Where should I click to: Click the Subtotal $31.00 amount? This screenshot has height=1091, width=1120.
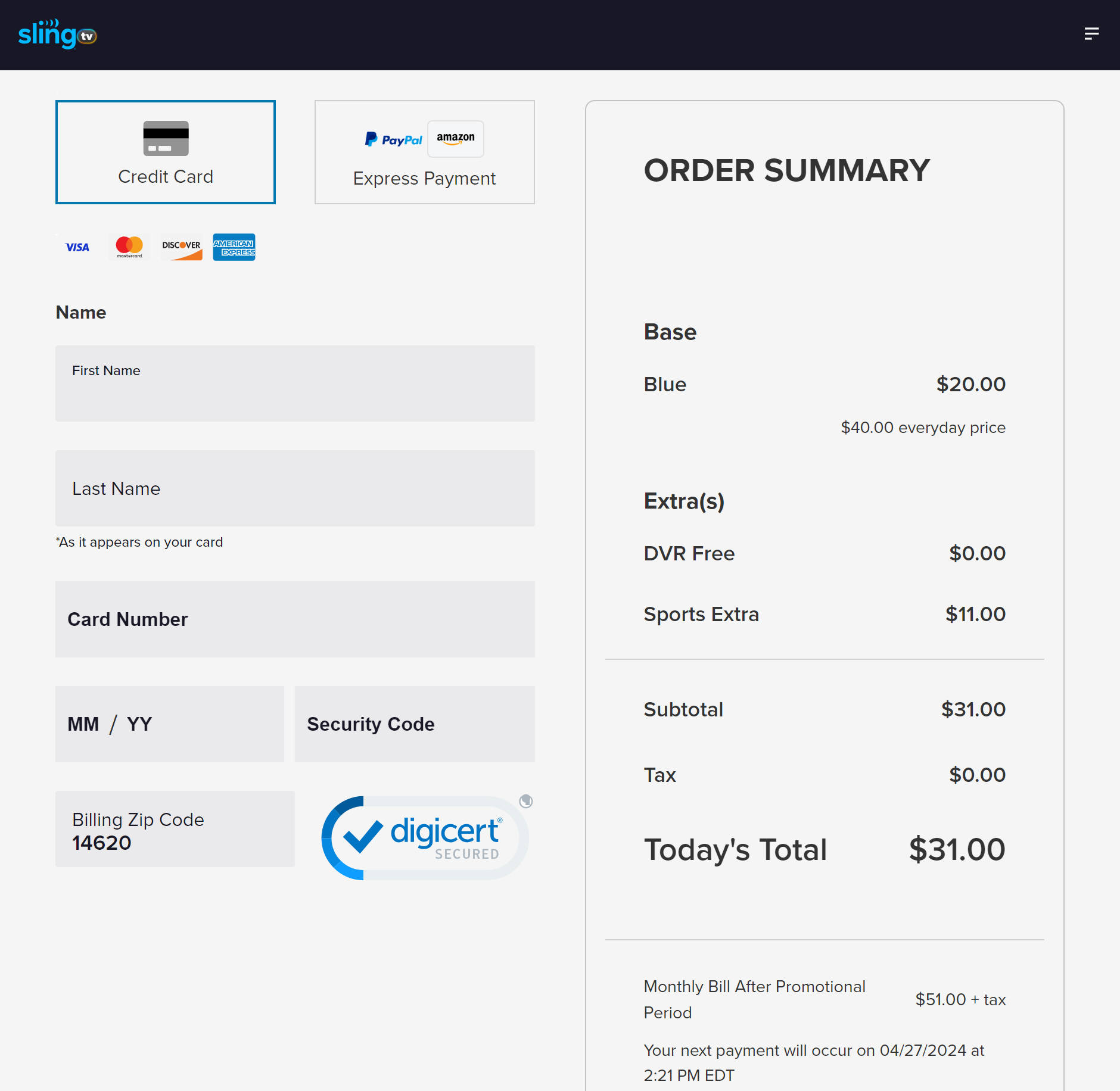point(973,709)
